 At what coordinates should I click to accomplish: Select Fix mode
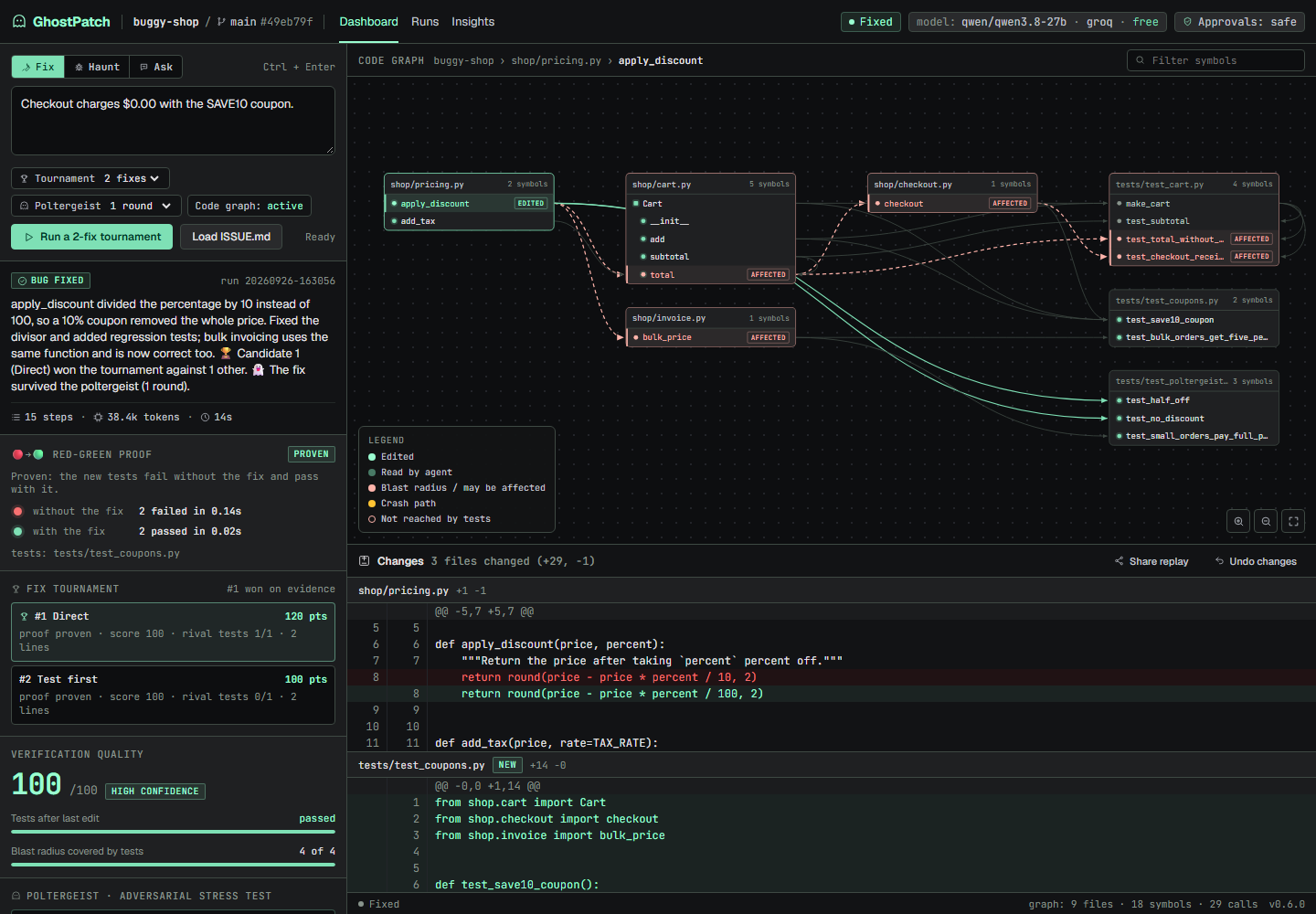[x=37, y=67]
